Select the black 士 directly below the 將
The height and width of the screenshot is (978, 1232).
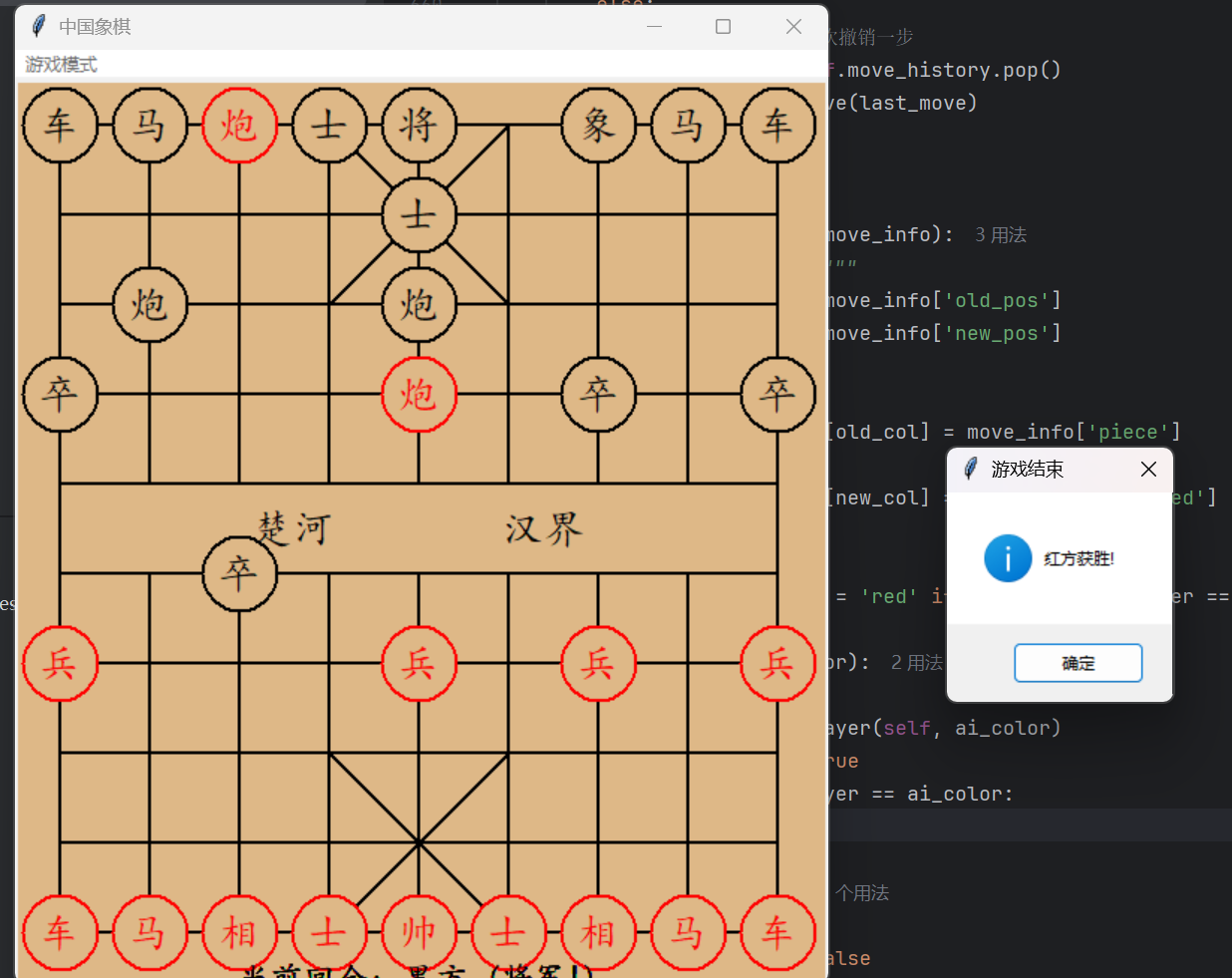419,215
